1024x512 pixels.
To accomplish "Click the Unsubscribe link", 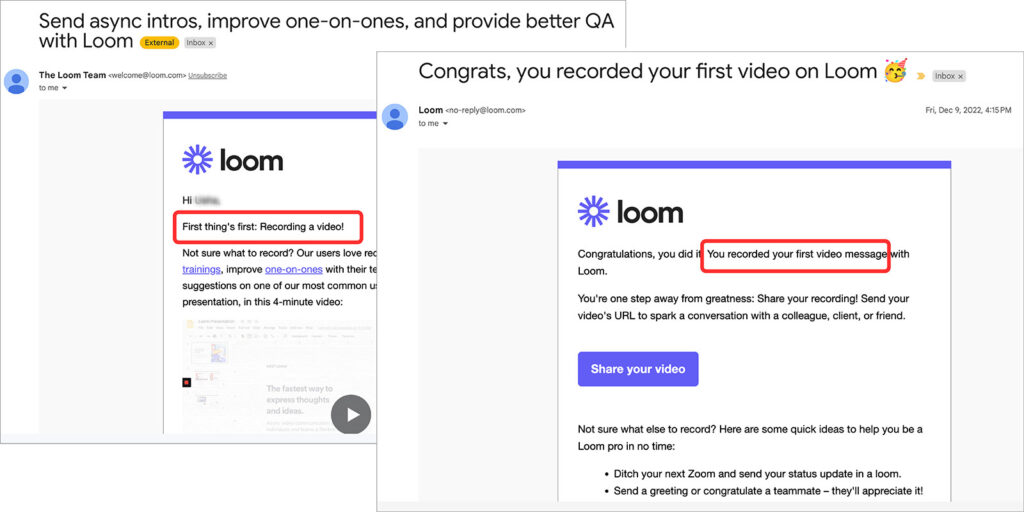I will tap(208, 75).
